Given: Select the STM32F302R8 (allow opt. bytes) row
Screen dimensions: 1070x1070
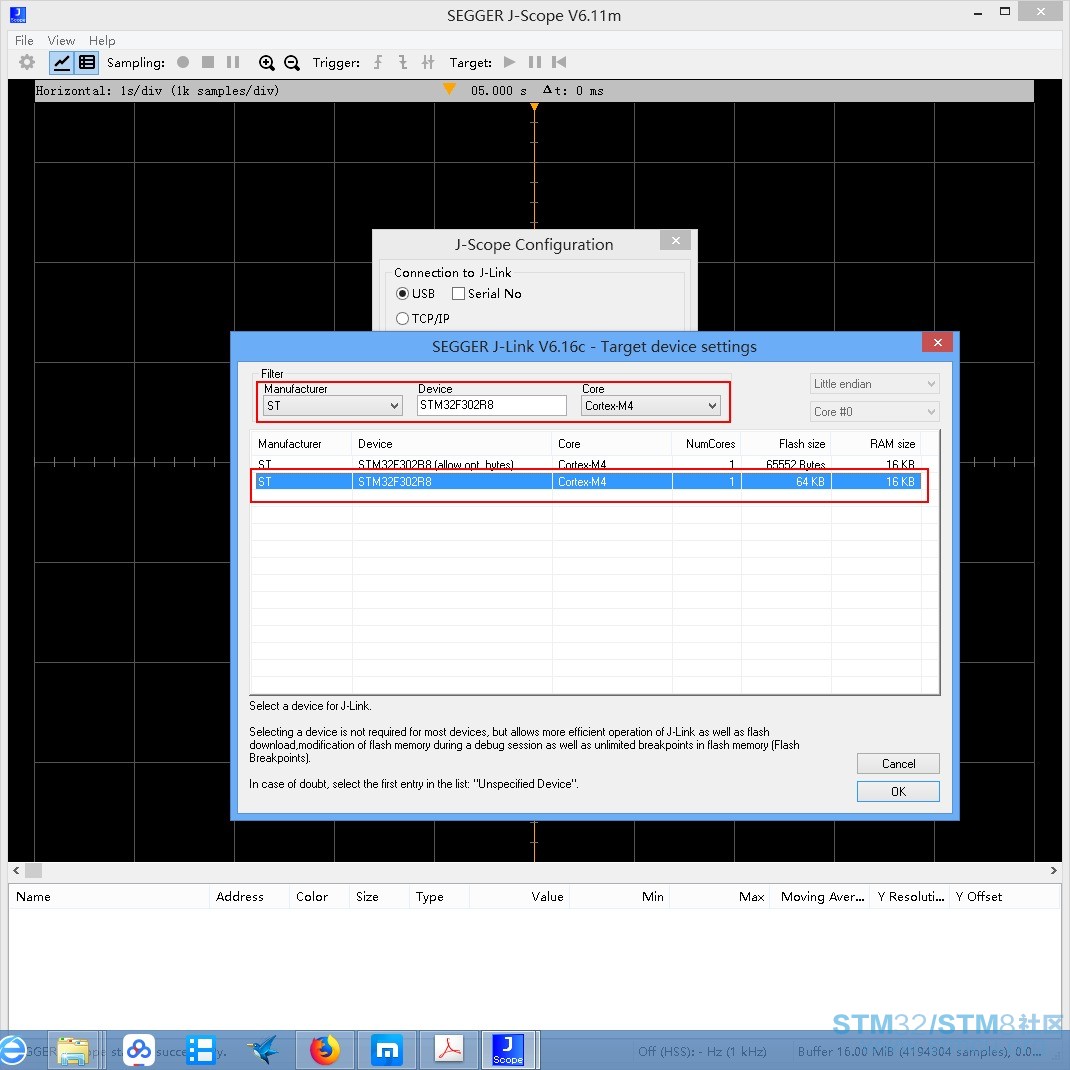Looking at the screenshot, I should [x=587, y=464].
